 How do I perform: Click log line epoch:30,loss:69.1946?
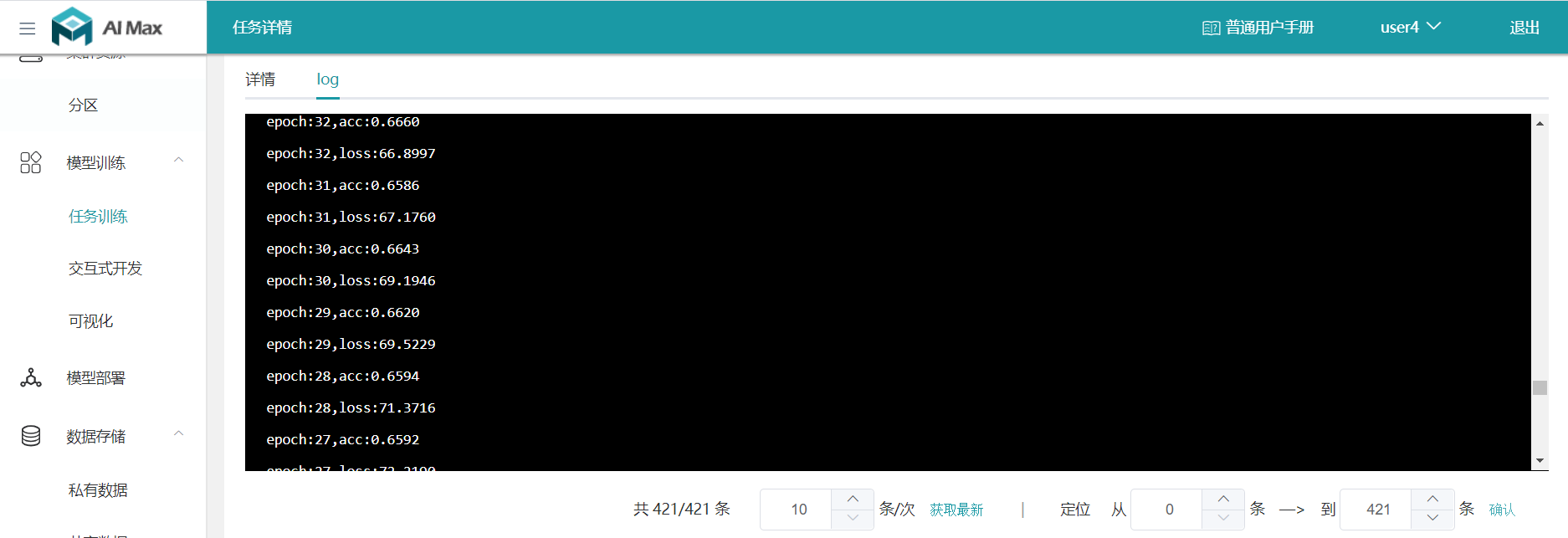[x=351, y=281]
